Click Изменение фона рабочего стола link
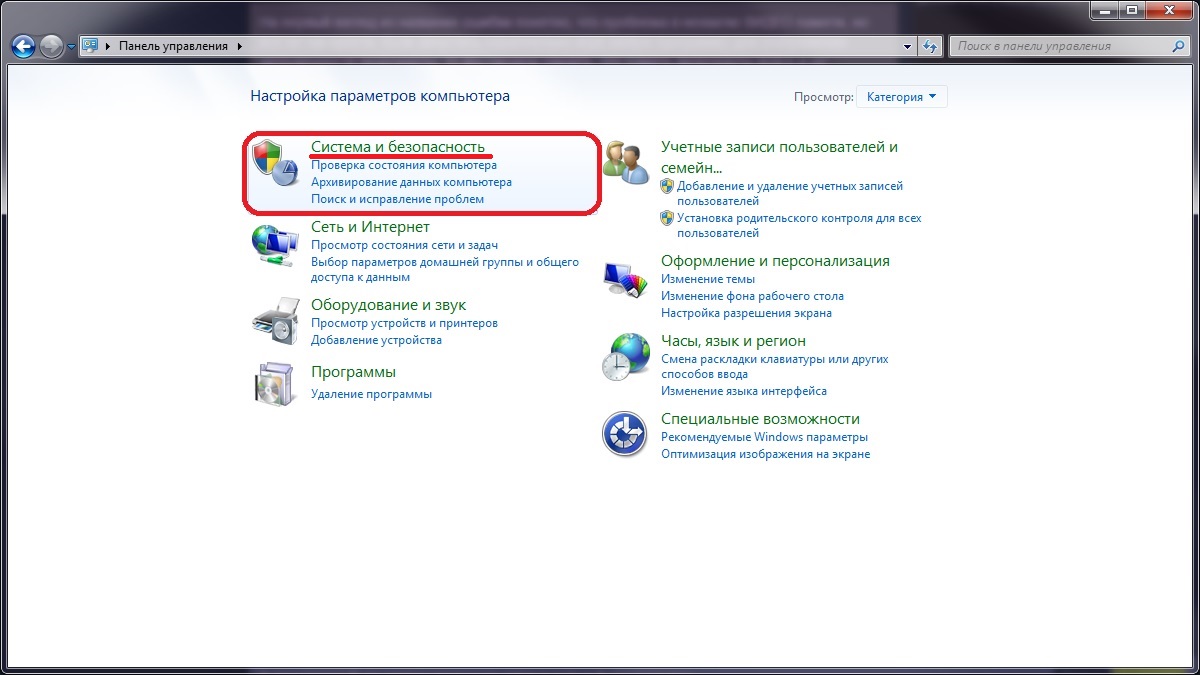 pos(752,296)
